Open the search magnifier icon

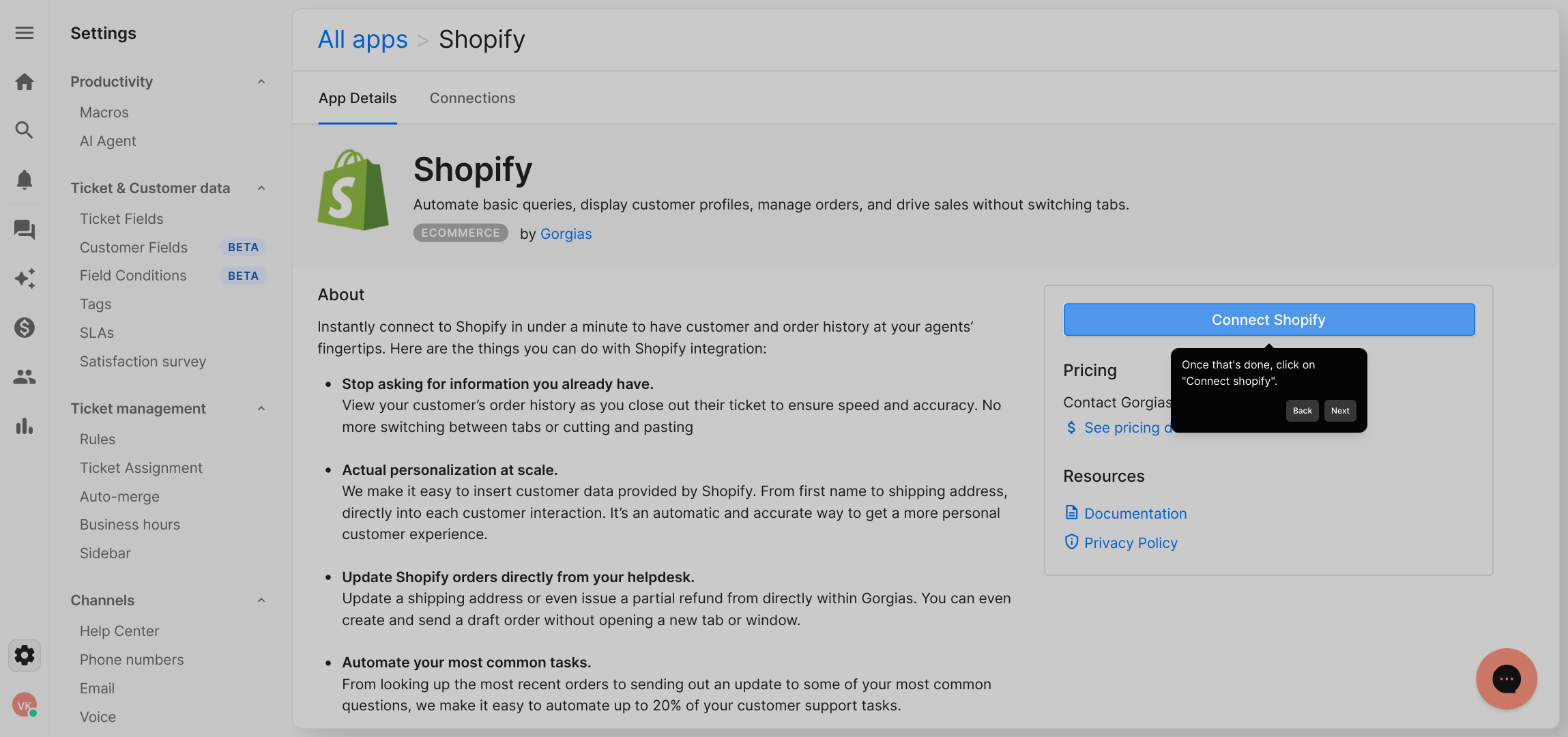pyautogui.click(x=25, y=130)
